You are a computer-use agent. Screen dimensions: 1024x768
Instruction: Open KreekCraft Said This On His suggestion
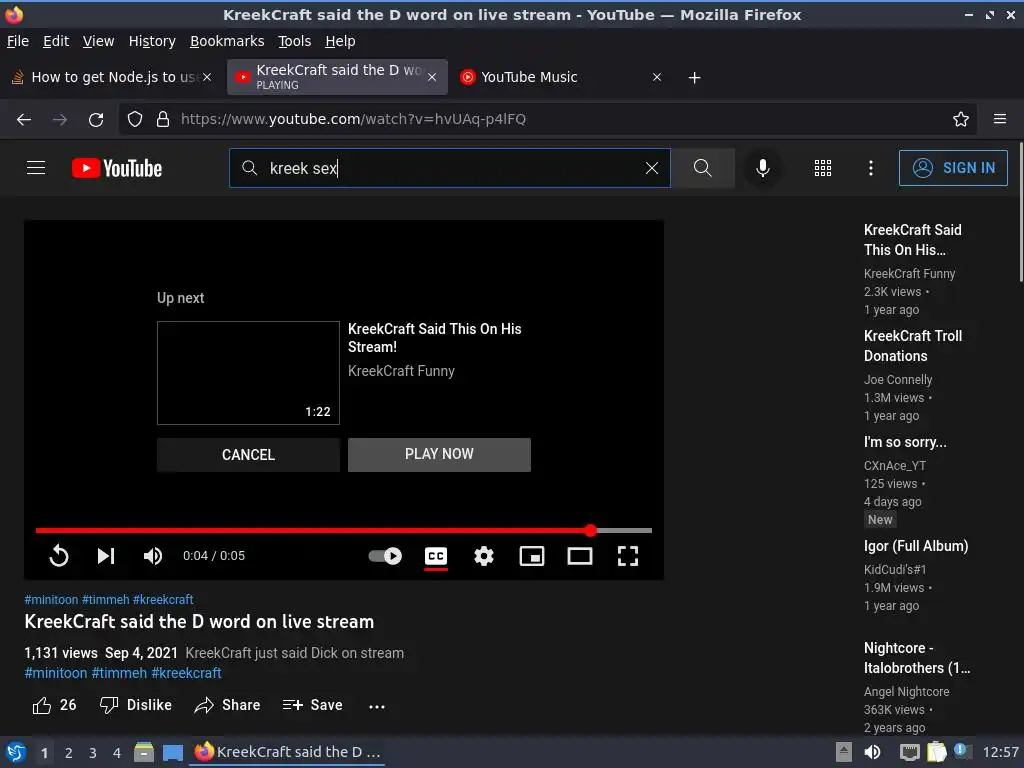pyautogui.click(x=912, y=240)
